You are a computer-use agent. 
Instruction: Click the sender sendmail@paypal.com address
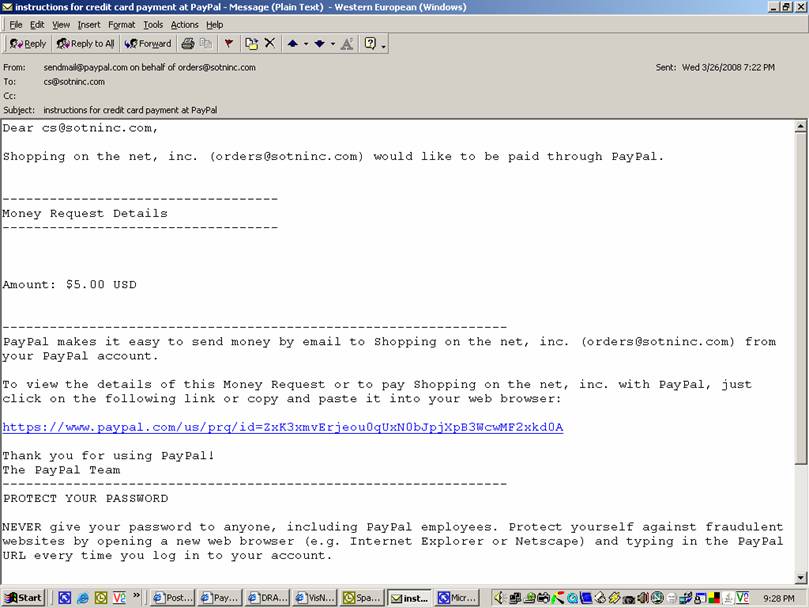point(85,67)
